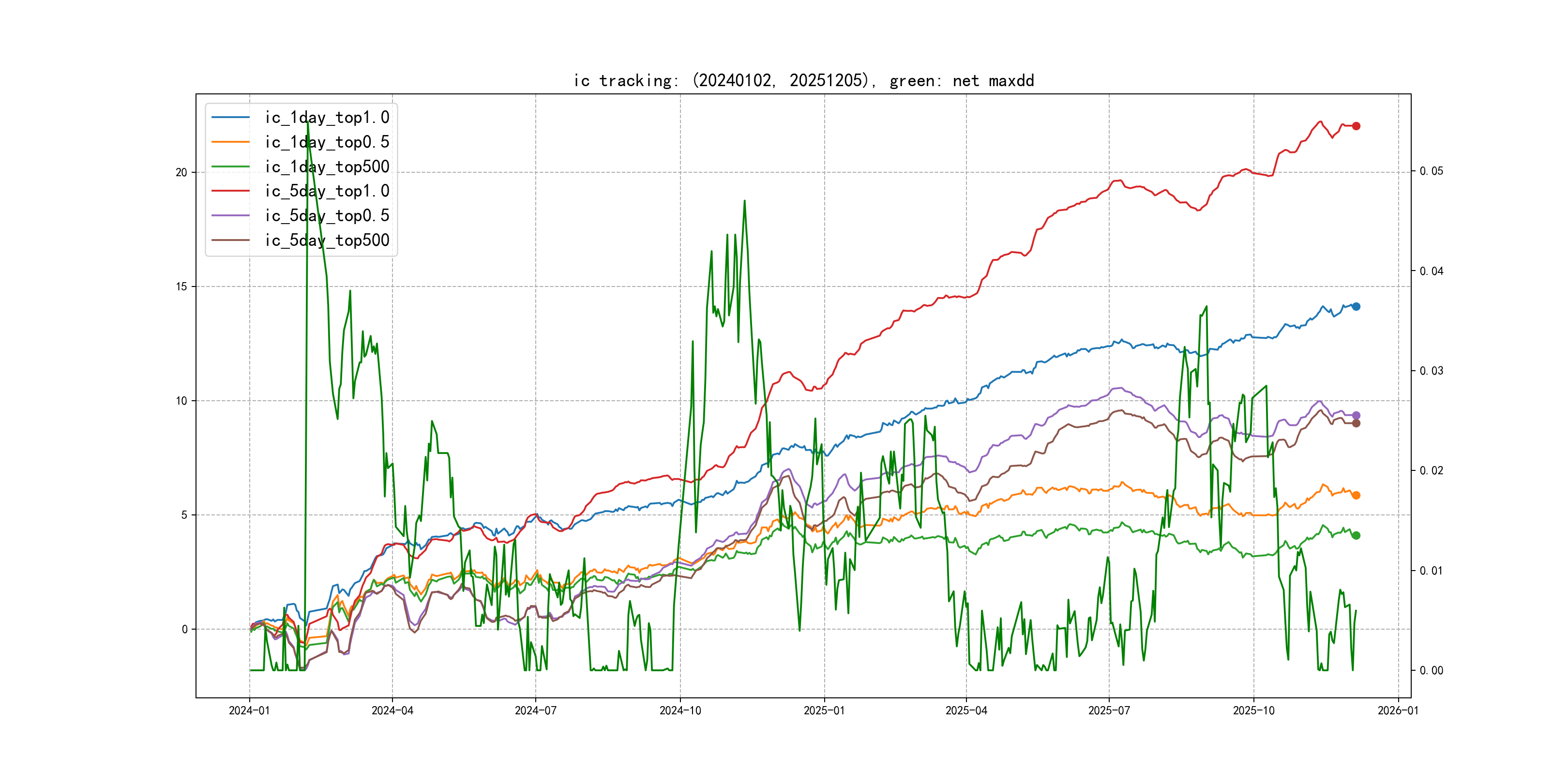Screen dimensions: 1568x784
Task: Click the 2026-01 x-axis tick label
Action: click(x=1398, y=710)
